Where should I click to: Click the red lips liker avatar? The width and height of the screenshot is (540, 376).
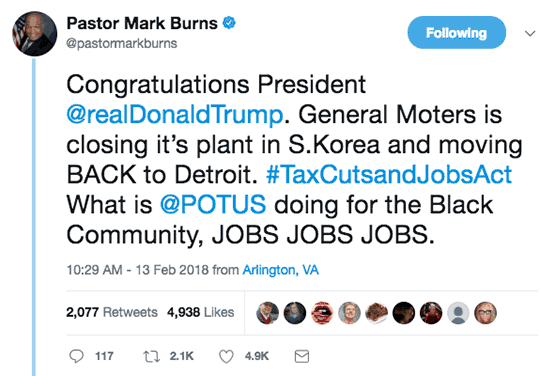point(322,313)
